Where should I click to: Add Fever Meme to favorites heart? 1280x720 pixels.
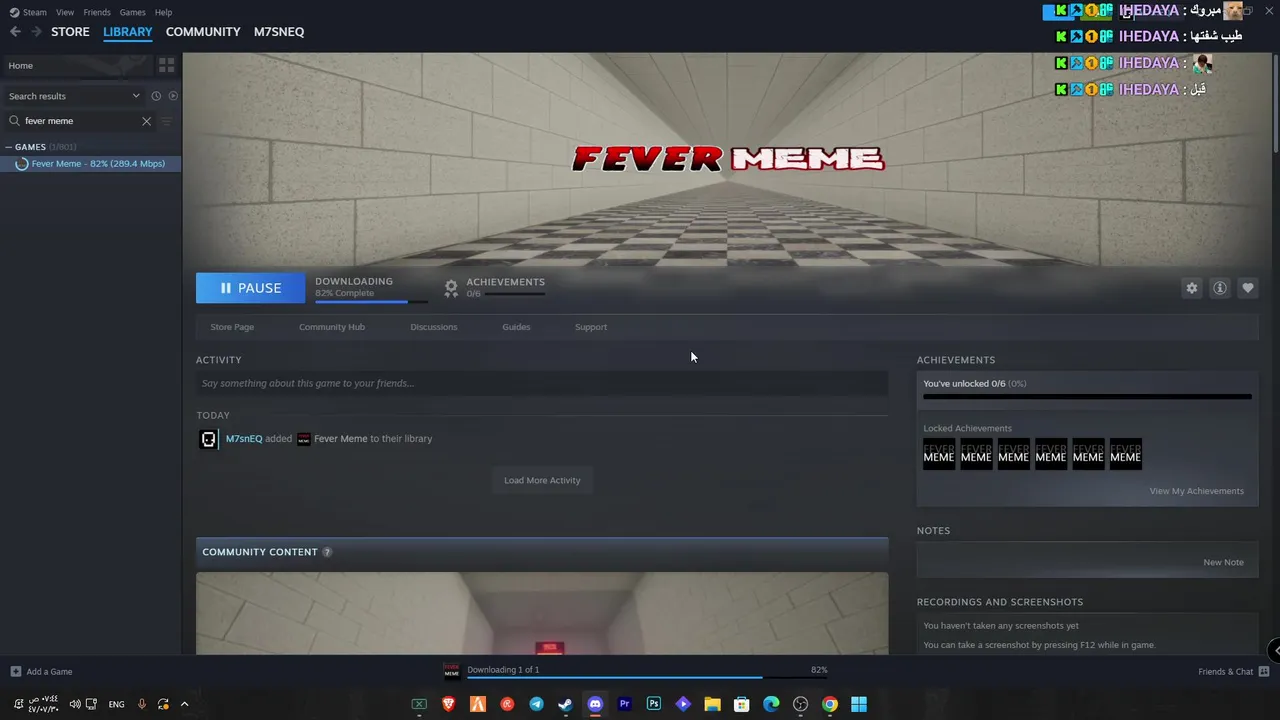click(1248, 288)
